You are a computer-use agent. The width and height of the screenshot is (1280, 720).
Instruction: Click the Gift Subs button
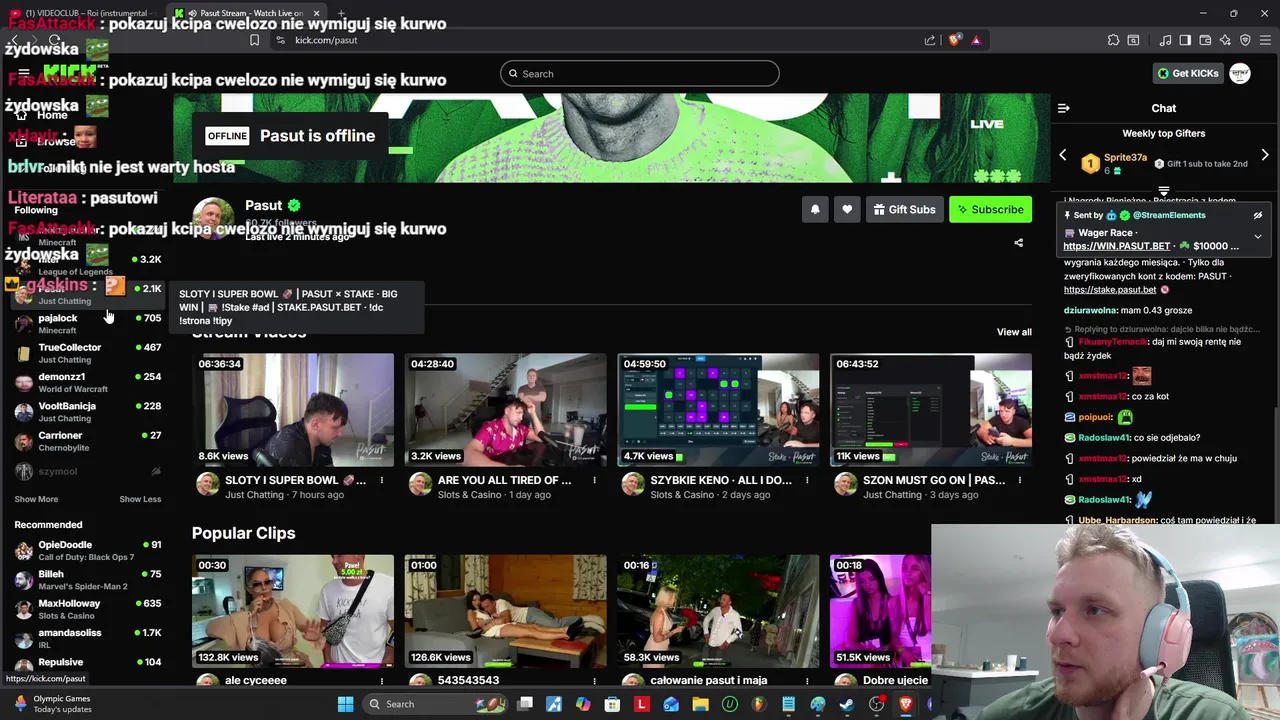(904, 209)
